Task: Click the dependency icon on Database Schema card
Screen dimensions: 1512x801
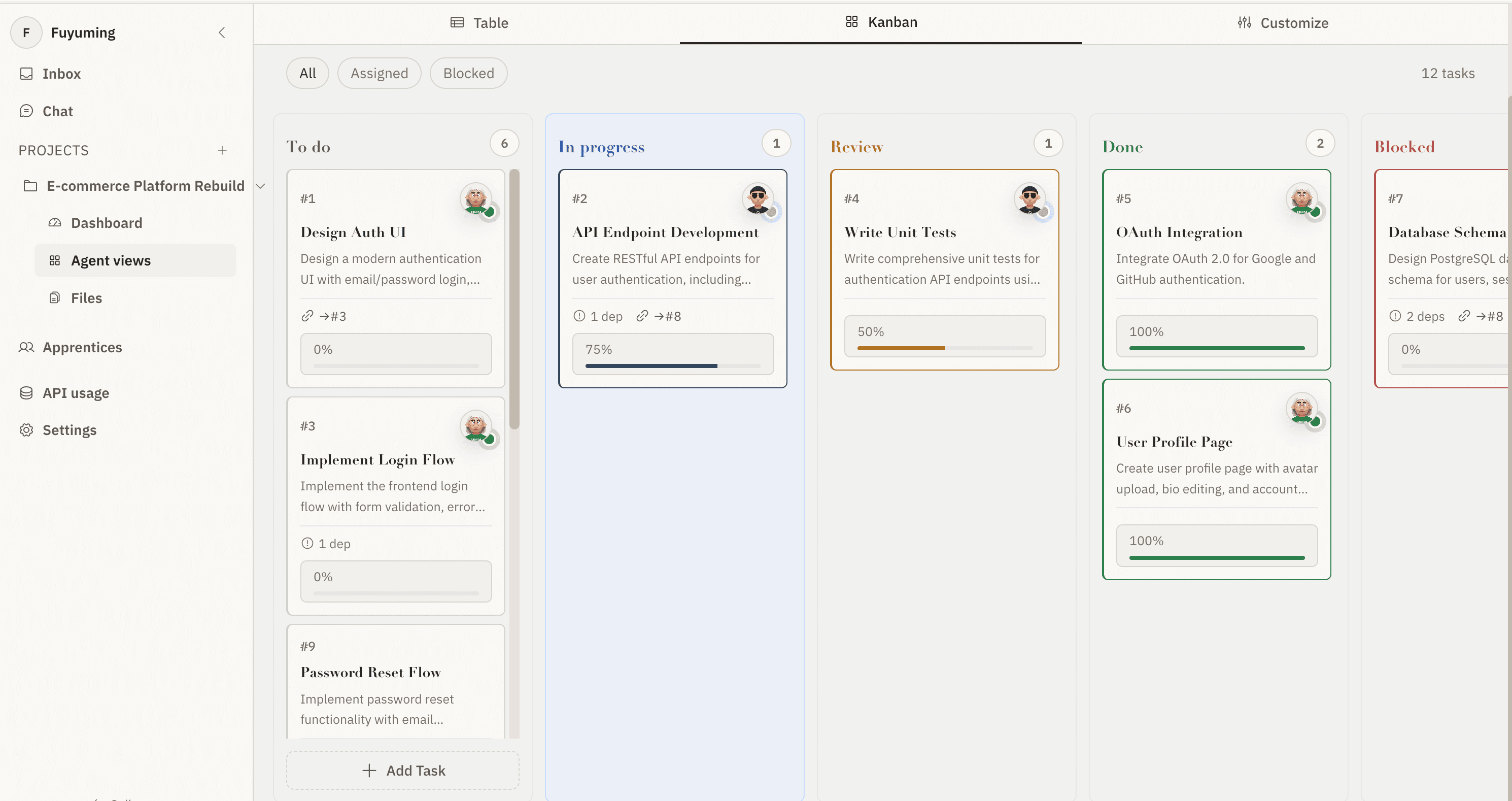Action: 1395,316
